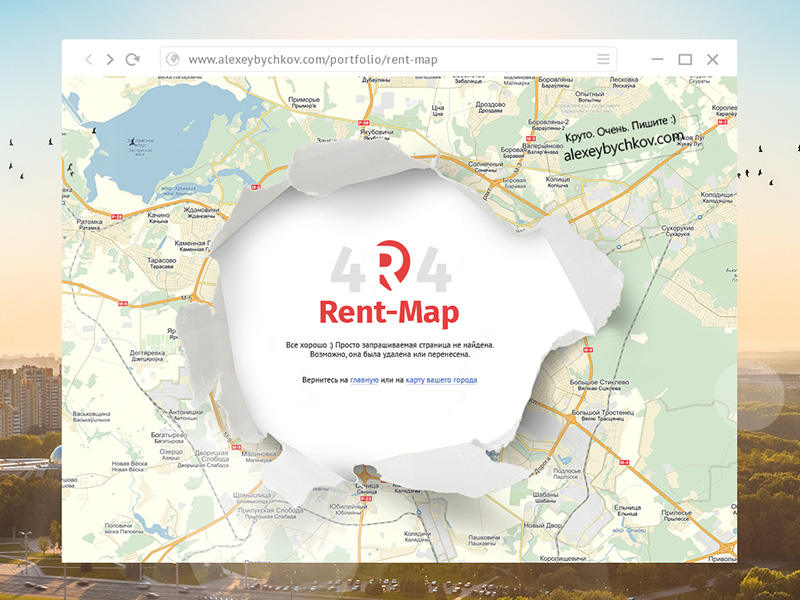The image size is (800, 600).
Task: Click 'Боровляны-2' label on the map
Action: click(x=548, y=122)
